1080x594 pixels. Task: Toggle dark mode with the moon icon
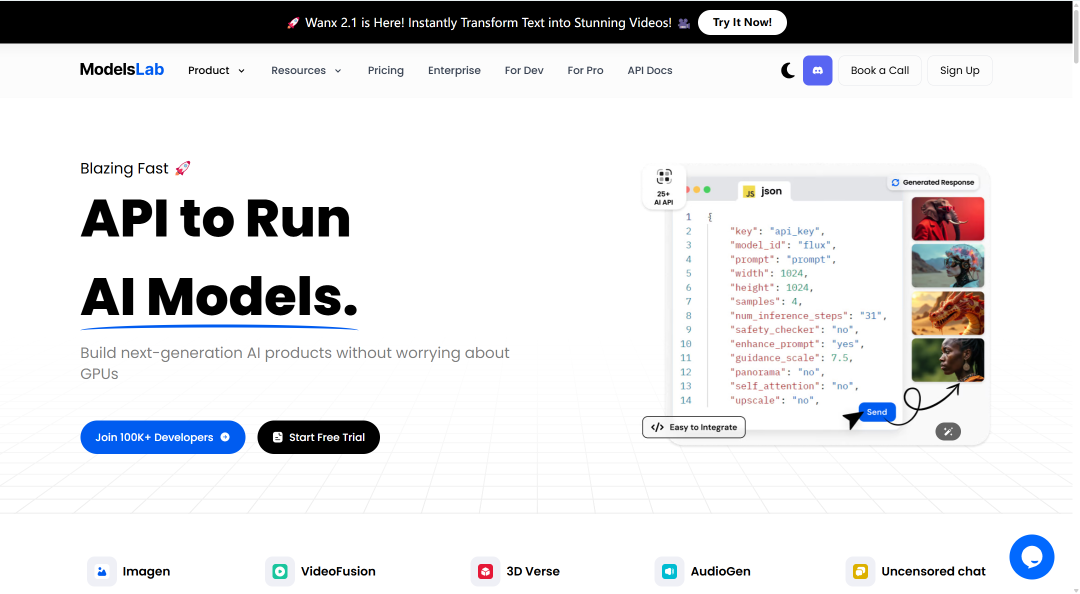[788, 70]
